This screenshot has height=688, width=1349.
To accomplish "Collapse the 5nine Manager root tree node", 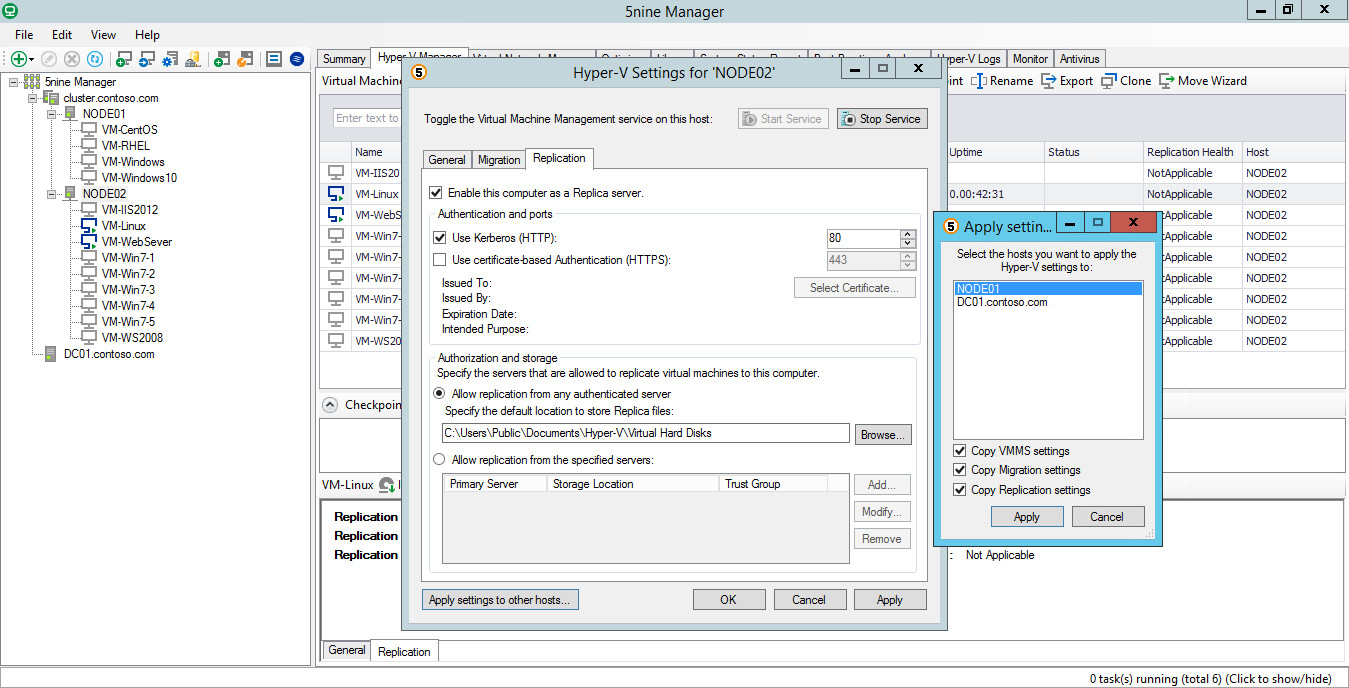I will tap(13, 82).
